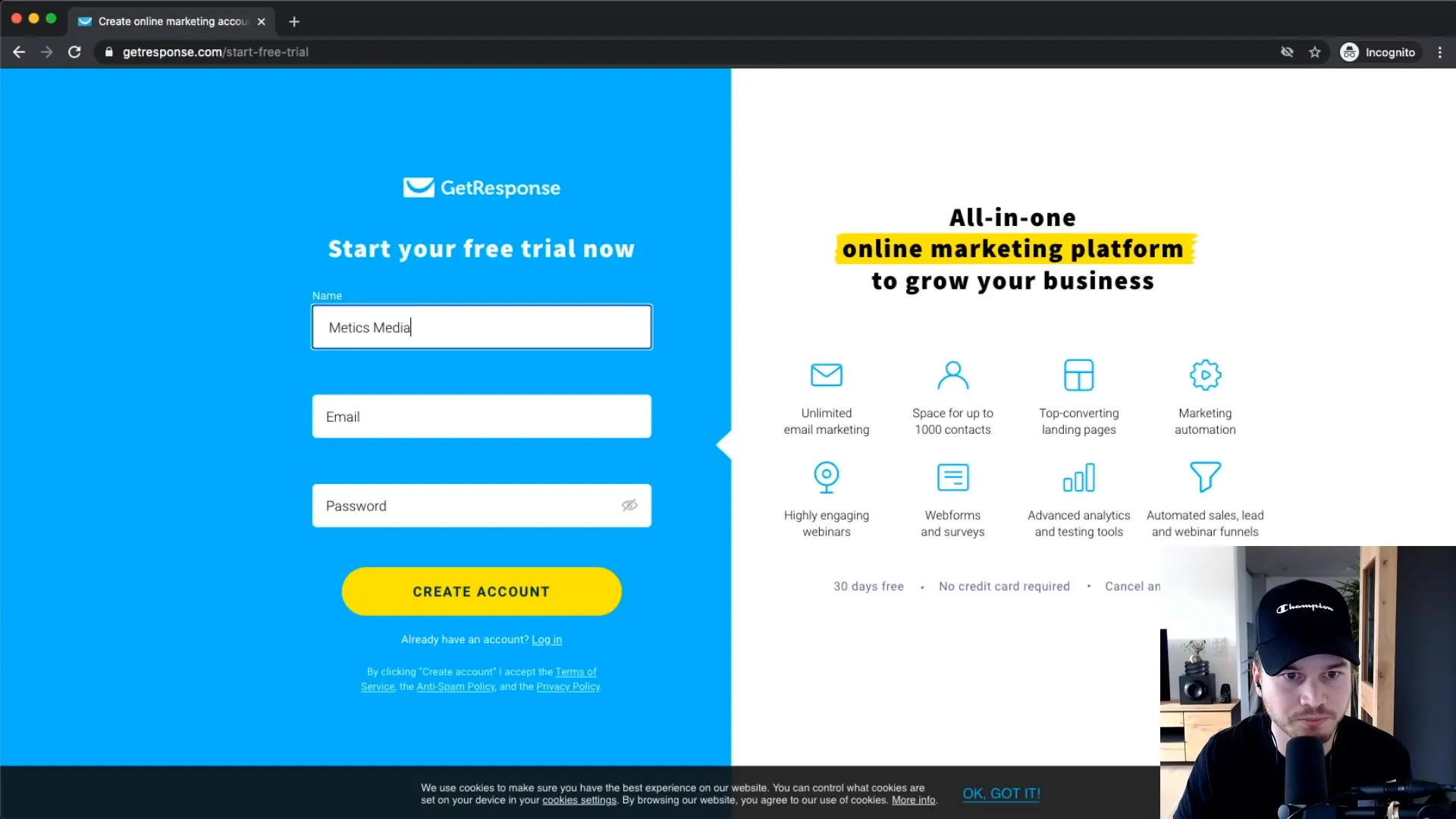1456x819 pixels.
Task: Click the marketing automation gear icon
Action: 1205,375
